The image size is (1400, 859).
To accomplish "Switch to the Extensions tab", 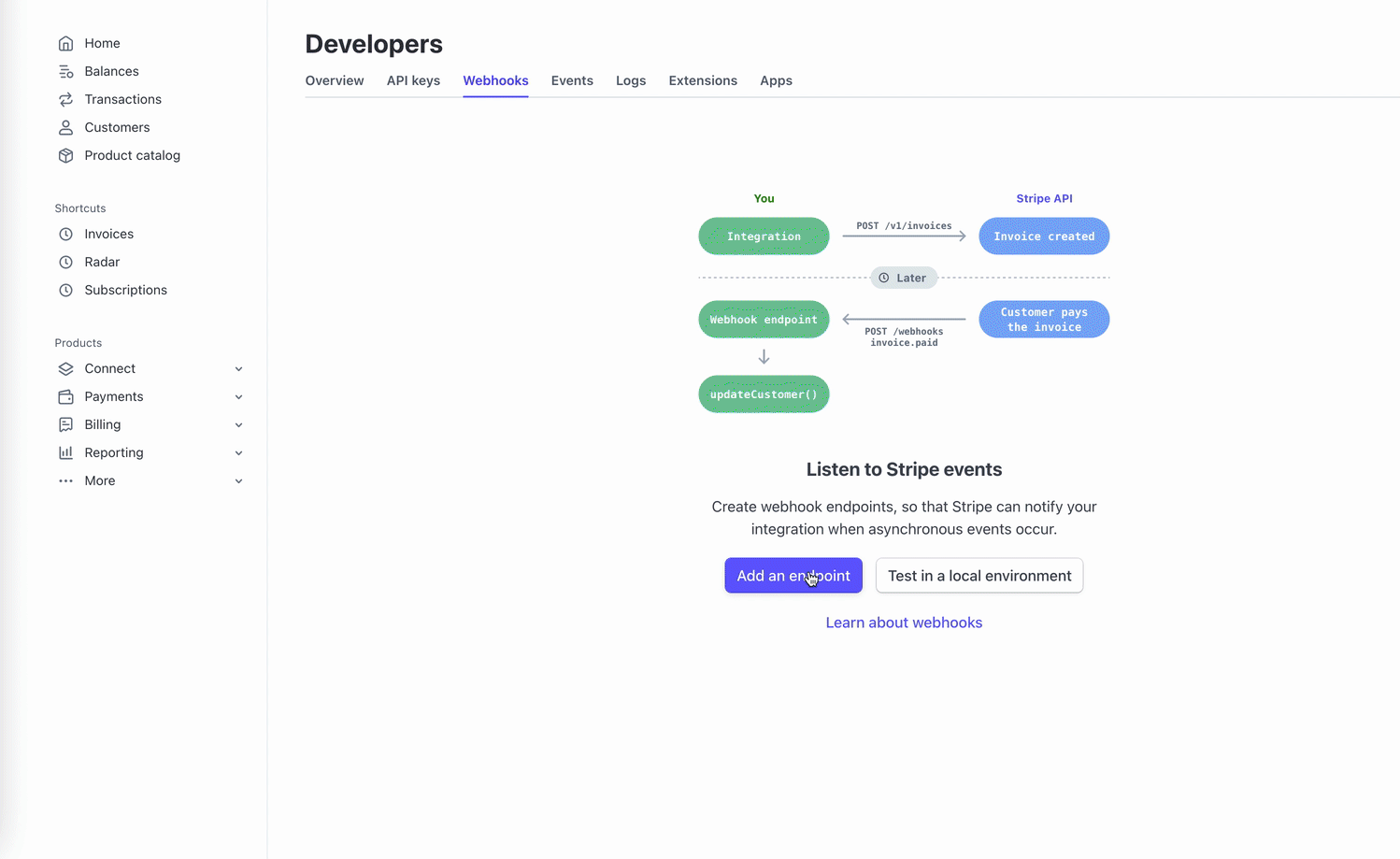I will coord(703,80).
